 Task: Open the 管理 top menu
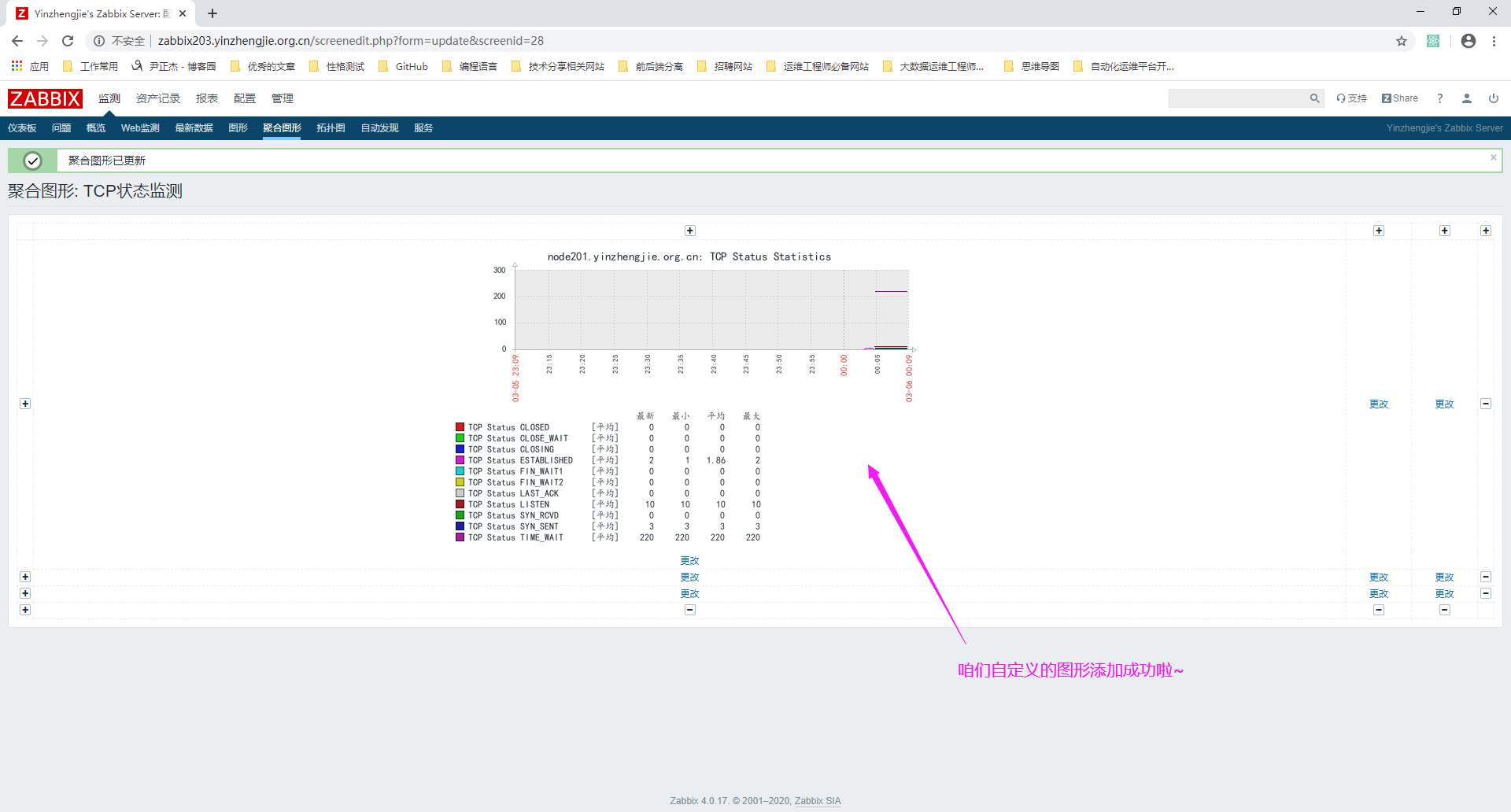pyautogui.click(x=283, y=98)
